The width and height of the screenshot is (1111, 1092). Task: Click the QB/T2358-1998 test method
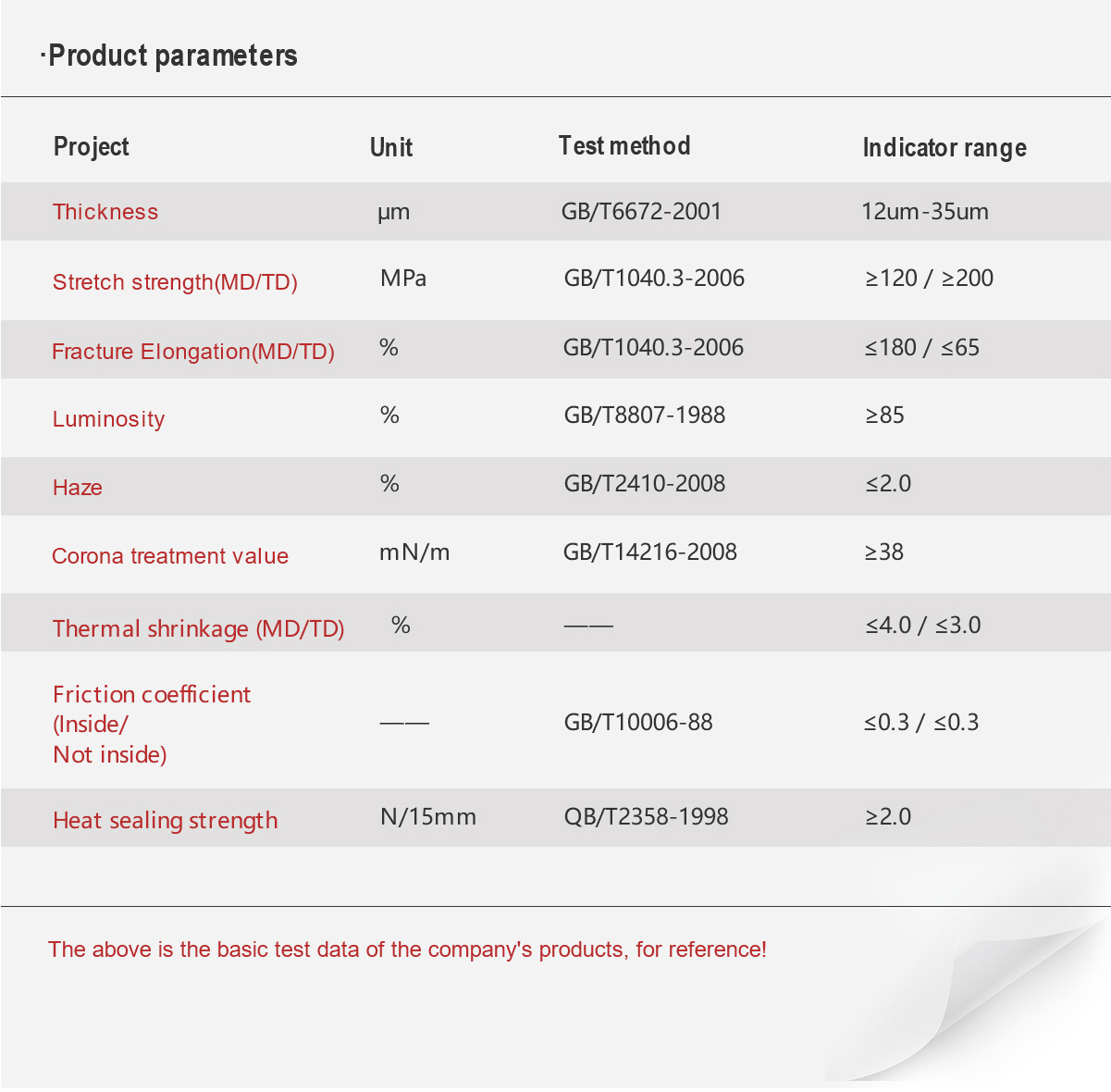coord(647,817)
